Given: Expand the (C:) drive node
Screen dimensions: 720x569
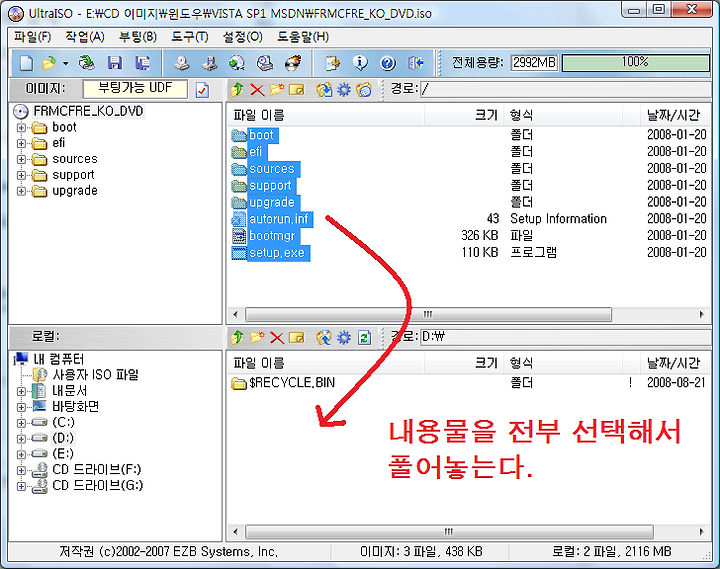Looking at the screenshot, I should [x=21, y=423].
